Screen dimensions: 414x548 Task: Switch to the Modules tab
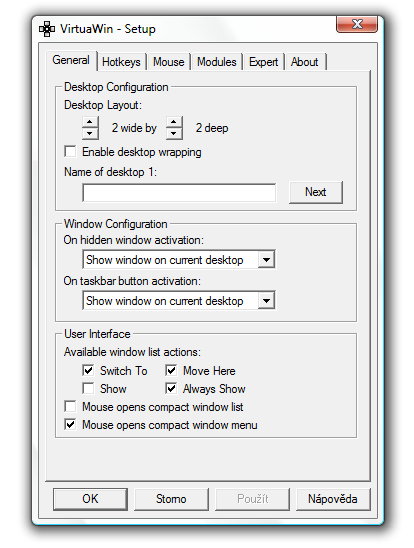pos(217,62)
